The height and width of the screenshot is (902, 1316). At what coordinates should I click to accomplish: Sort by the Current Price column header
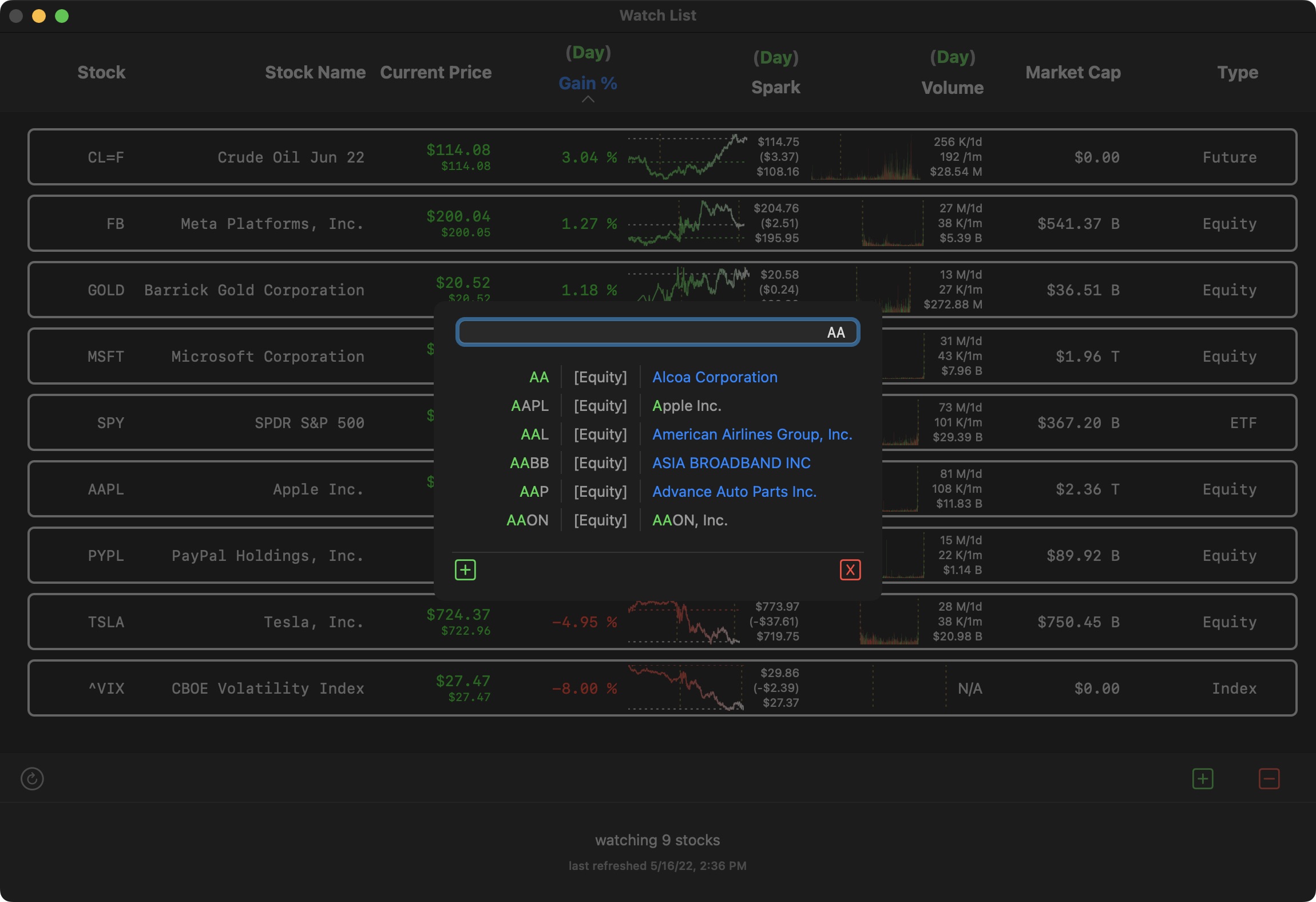pyautogui.click(x=435, y=72)
